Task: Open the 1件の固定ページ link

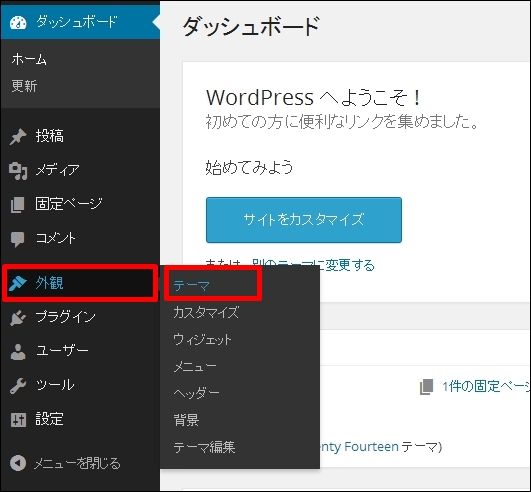Action: tap(486, 386)
